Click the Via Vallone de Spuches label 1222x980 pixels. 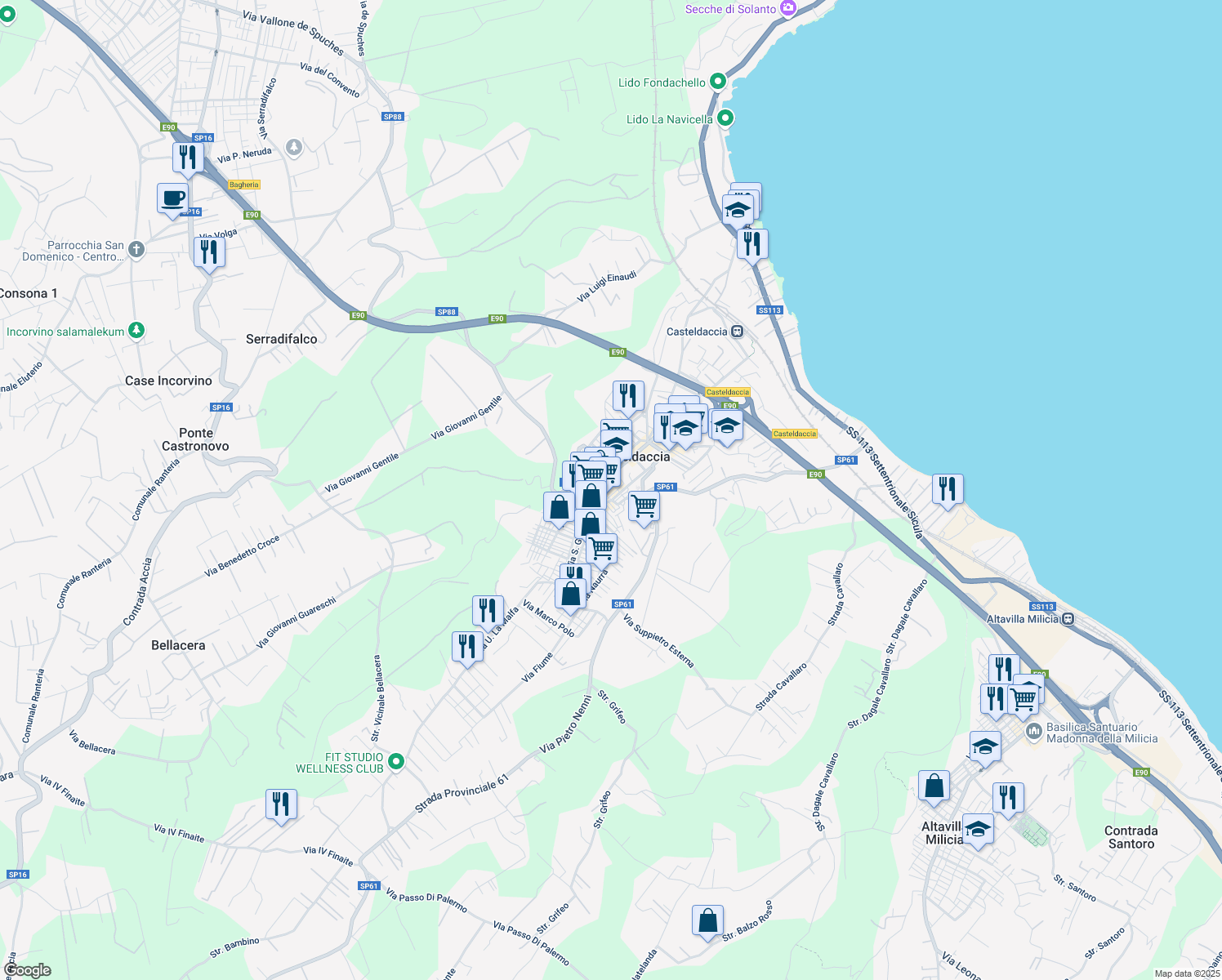pos(294,33)
